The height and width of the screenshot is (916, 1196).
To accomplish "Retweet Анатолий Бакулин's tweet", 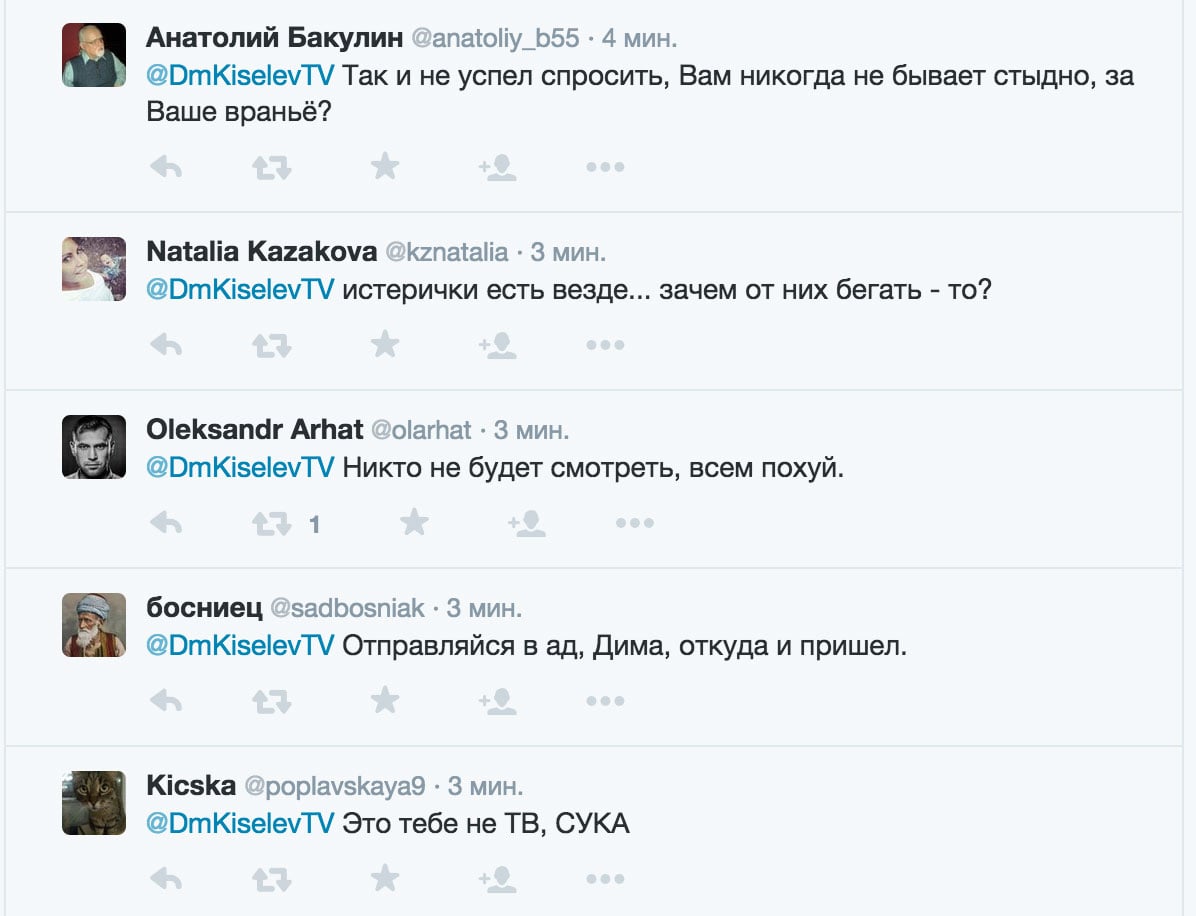I will point(271,167).
